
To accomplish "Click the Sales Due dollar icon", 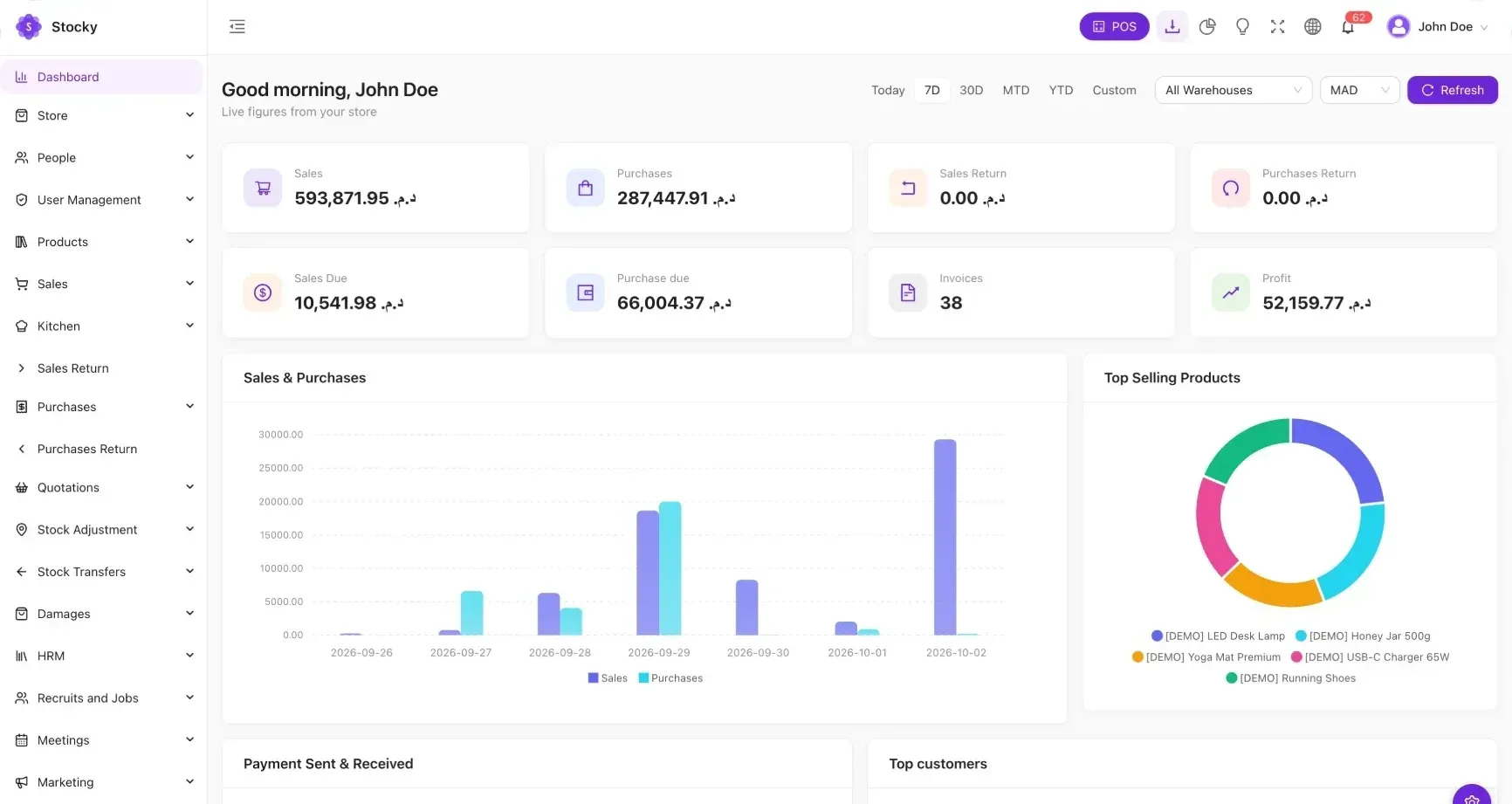I will tap(263, 292).
